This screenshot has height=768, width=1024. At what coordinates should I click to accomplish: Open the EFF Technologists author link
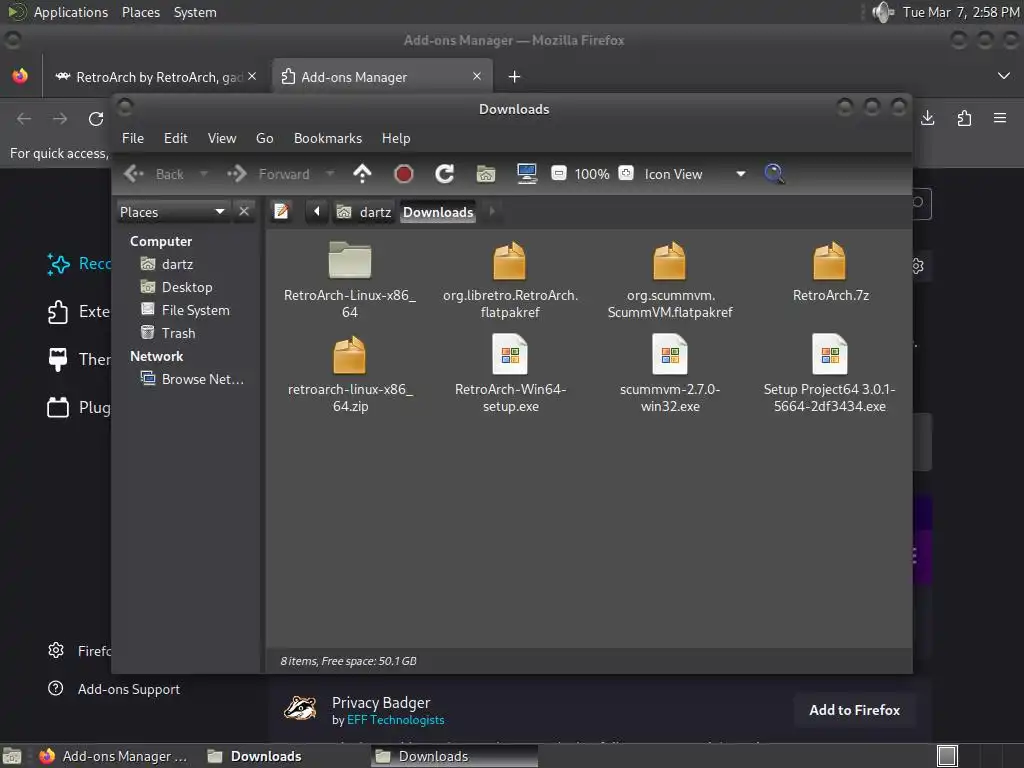(x=396, y=720)
